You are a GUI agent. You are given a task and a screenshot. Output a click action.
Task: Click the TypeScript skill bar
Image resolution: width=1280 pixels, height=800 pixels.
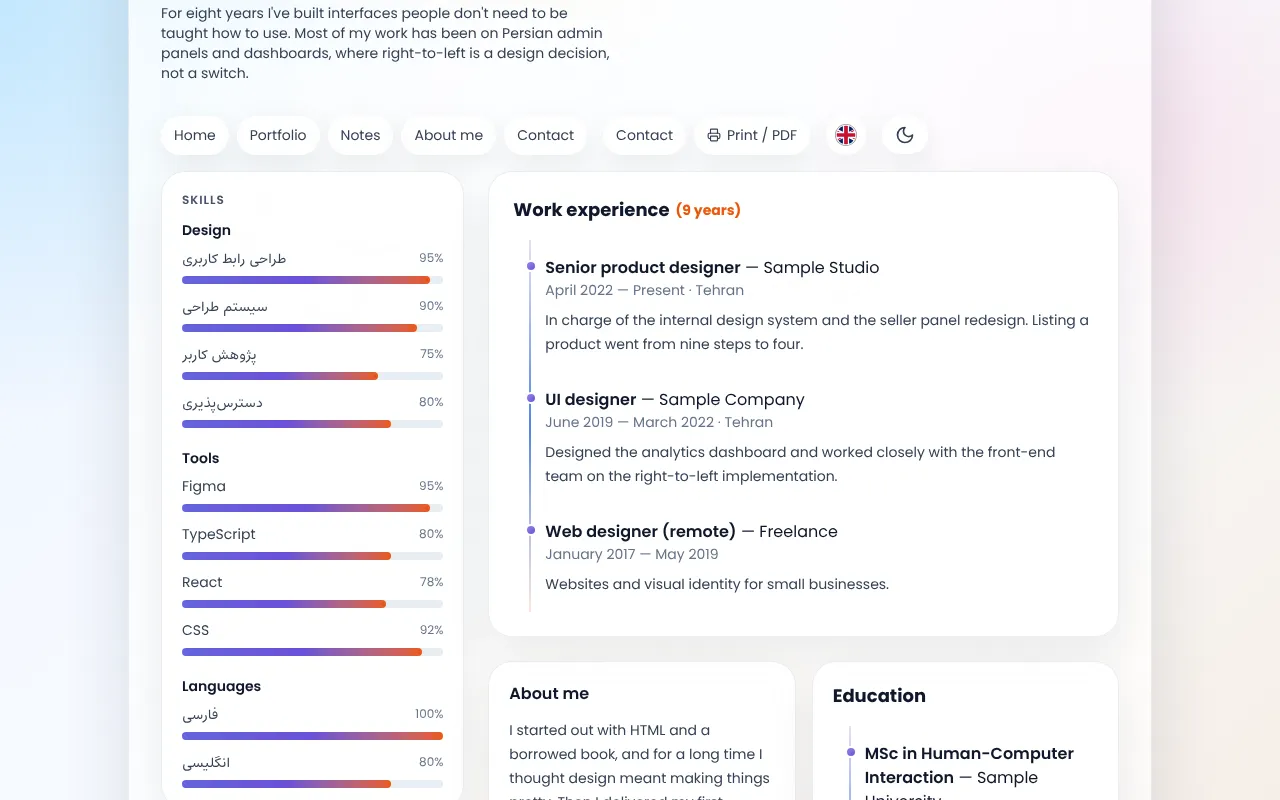[312, 556]
